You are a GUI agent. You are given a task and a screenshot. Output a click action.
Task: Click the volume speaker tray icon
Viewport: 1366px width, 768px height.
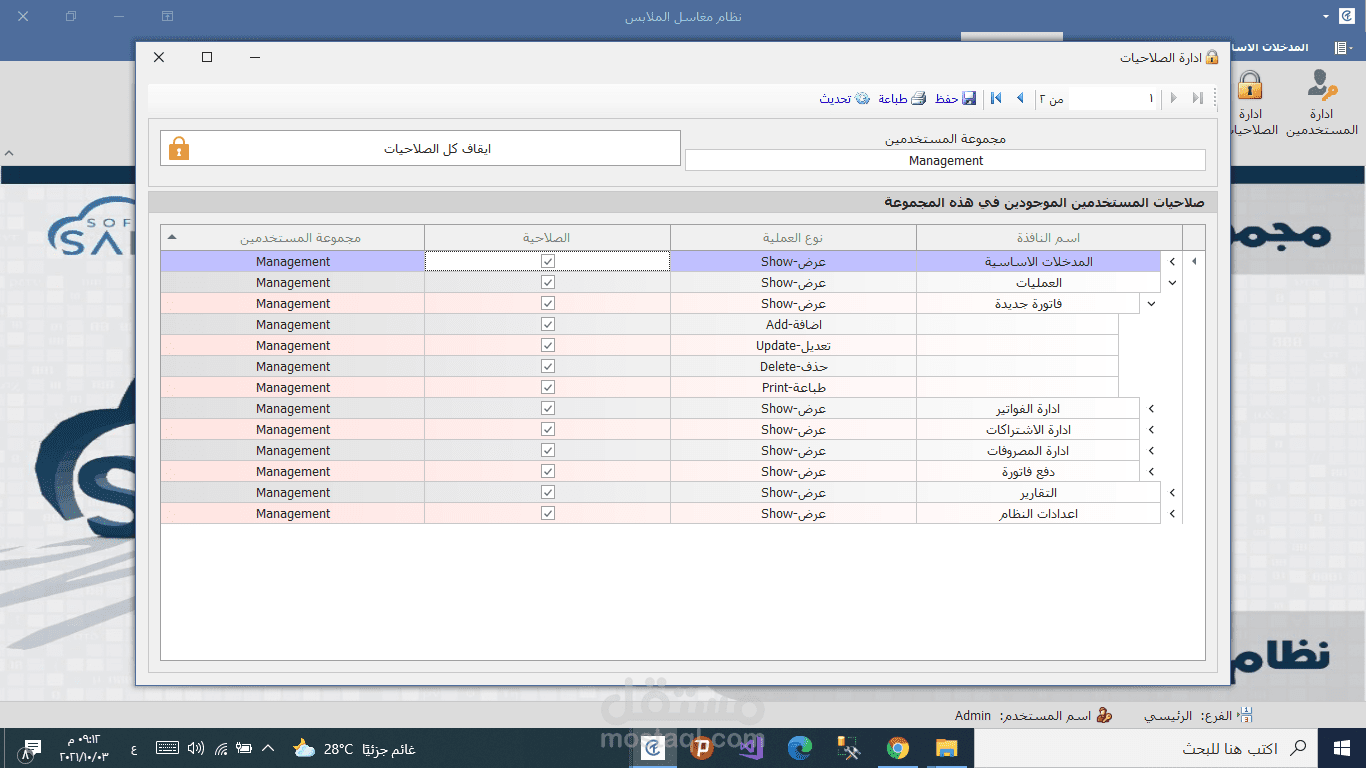[196, 748]
